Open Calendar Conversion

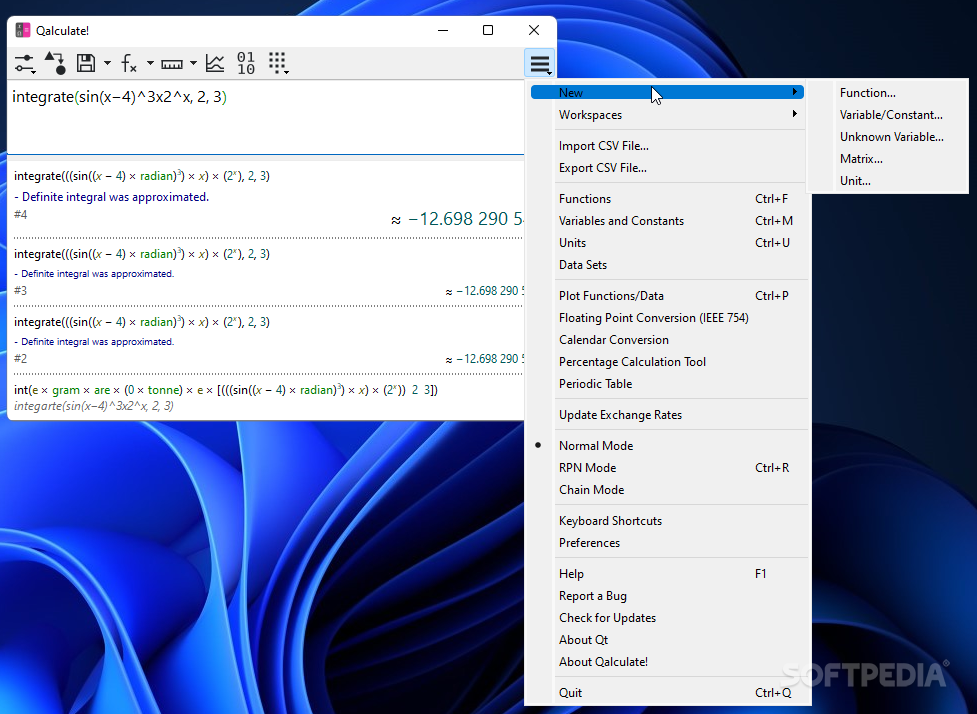[667, 340]
